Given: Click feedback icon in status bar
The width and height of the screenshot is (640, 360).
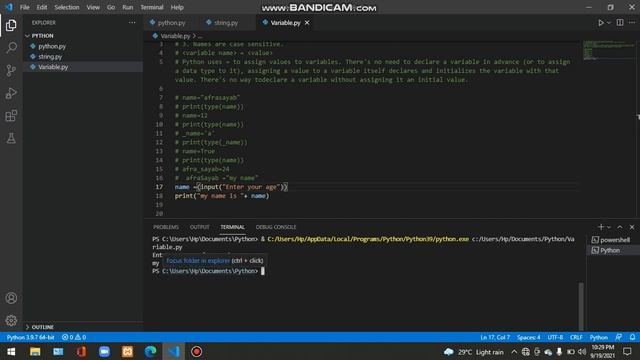Looking at the screenshot, I should coord(619,338).
